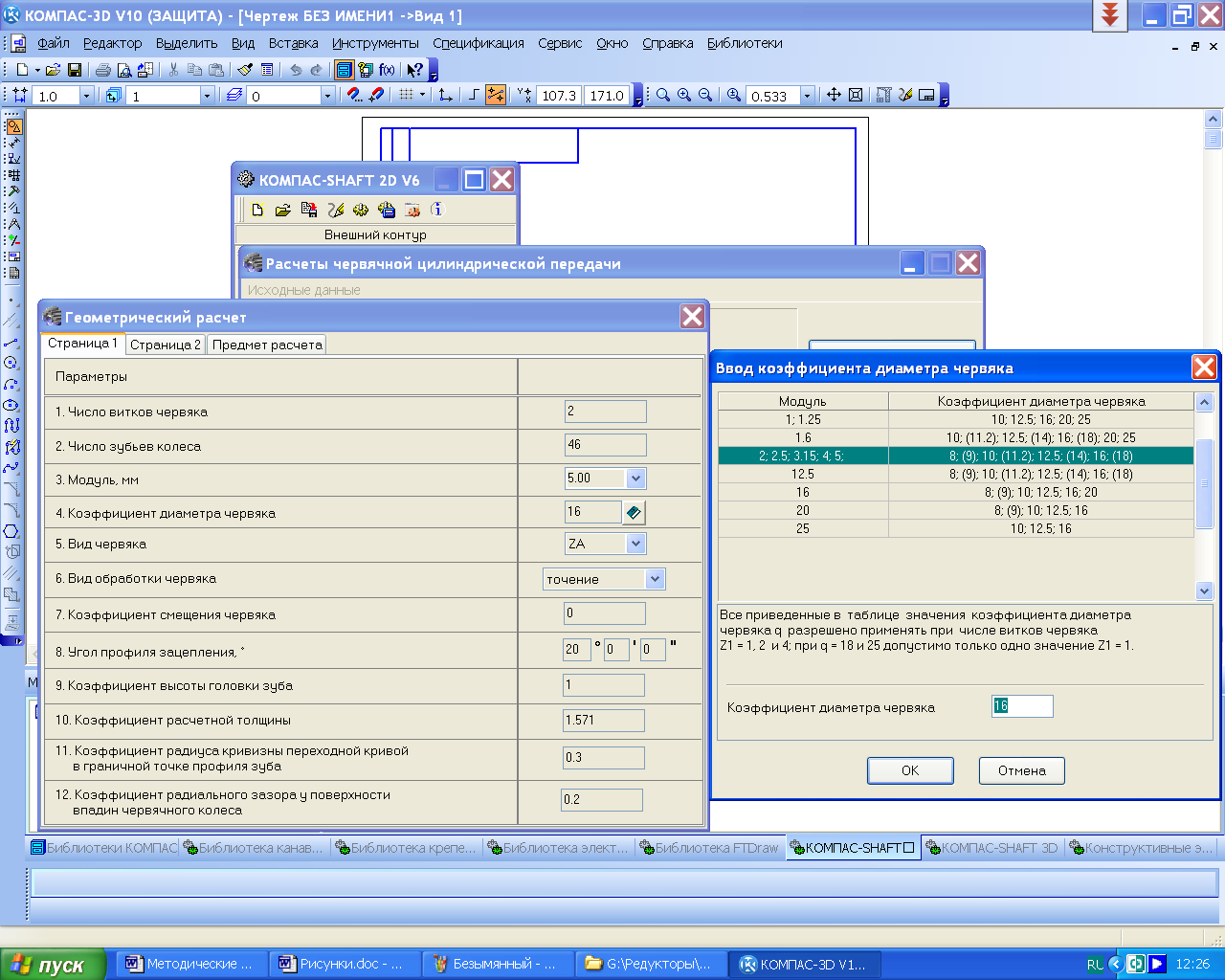The width and height of the screenshot is (1225, 980).
Task: Open print preview in main toolbar
Action: (x=123, y=70)
